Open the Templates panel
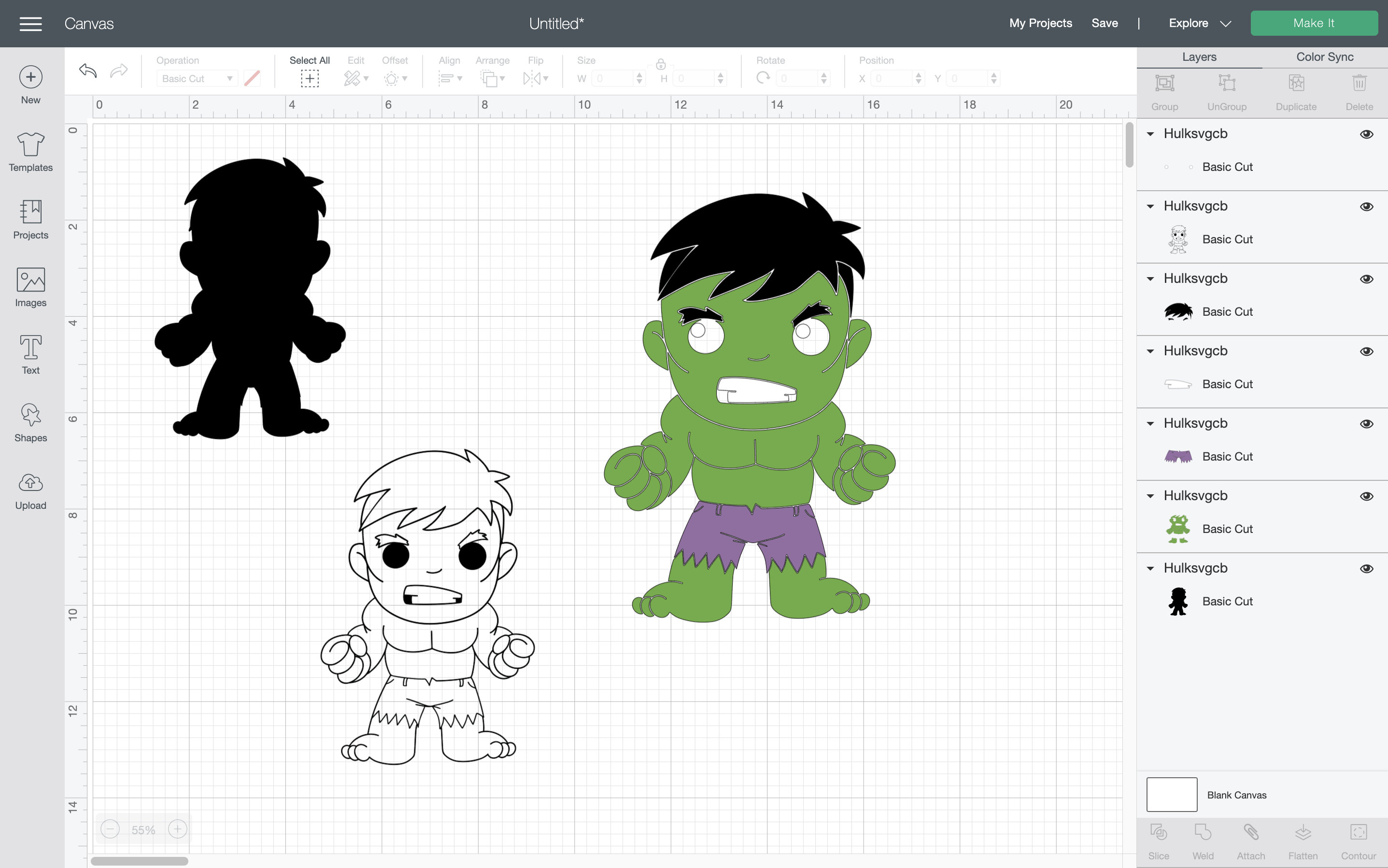The image size is (1388, 868). click(x=30, y=152)
